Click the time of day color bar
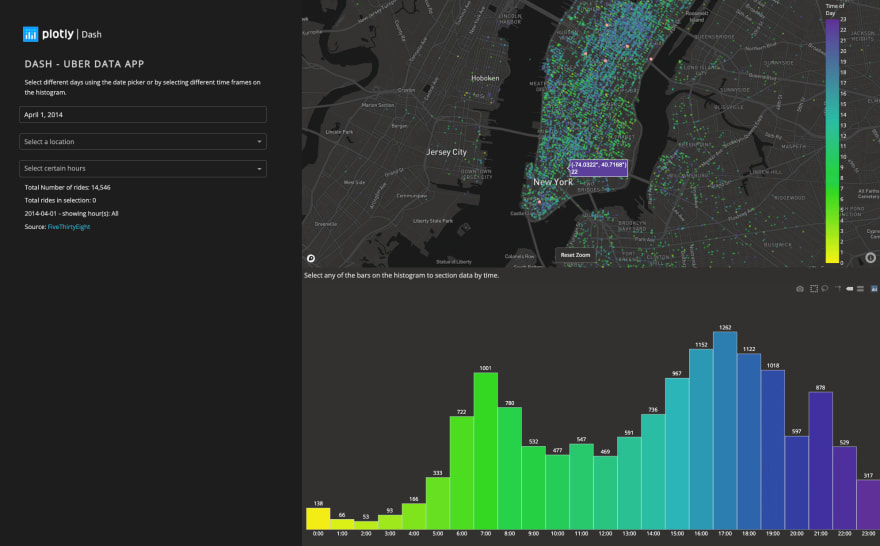The height and width of the screenshot is (546, 880). (832, 141)
